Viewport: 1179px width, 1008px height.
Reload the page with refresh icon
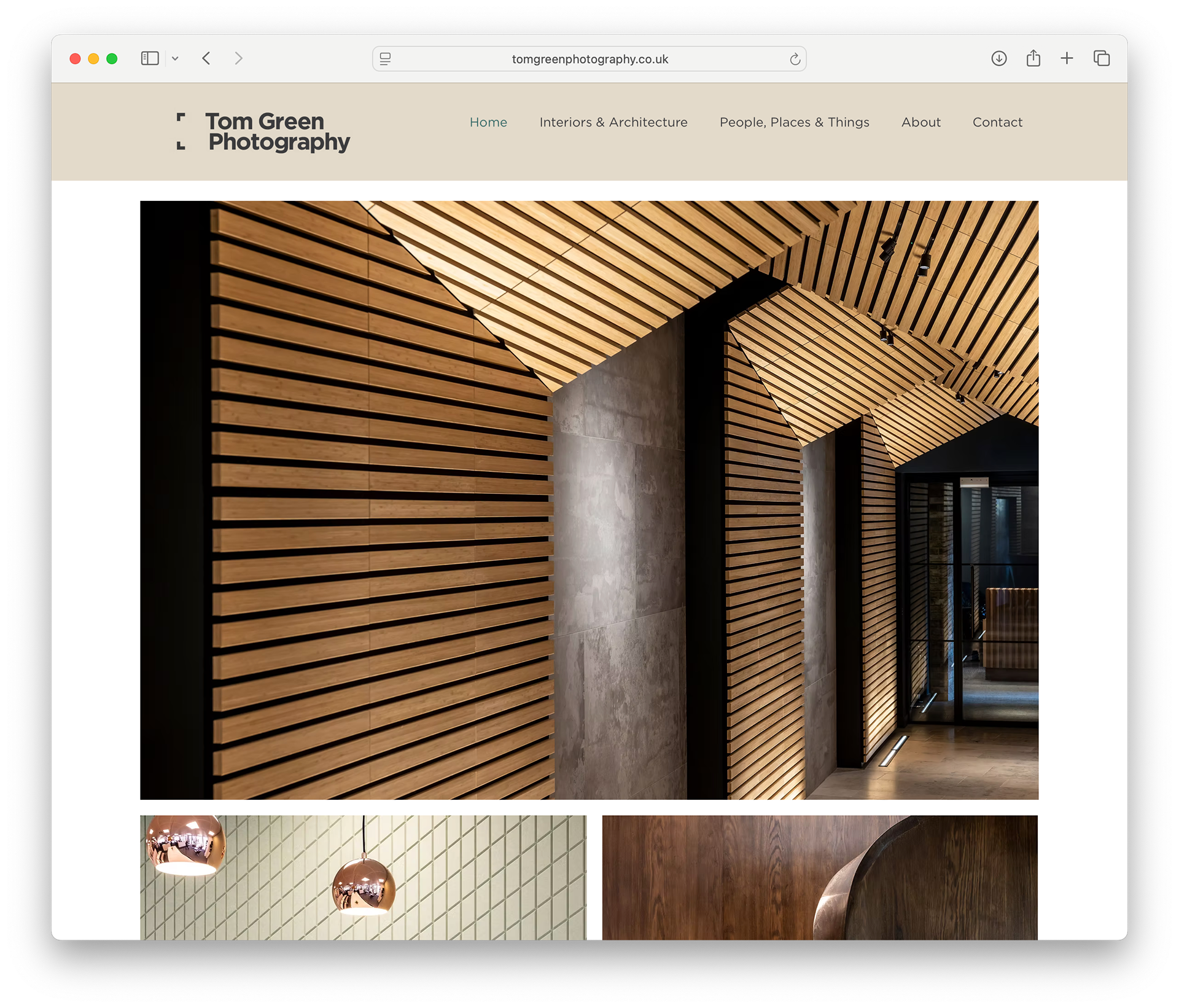795,59
